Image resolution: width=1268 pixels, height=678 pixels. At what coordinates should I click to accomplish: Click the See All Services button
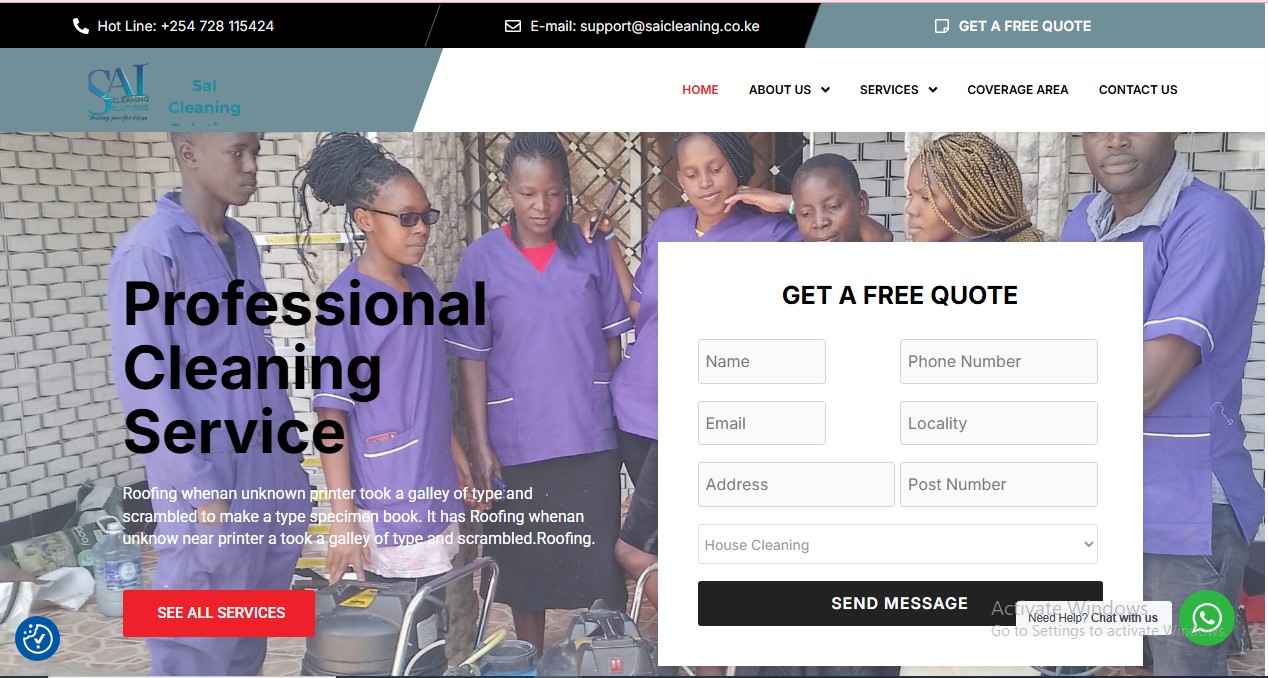point(219,613)
